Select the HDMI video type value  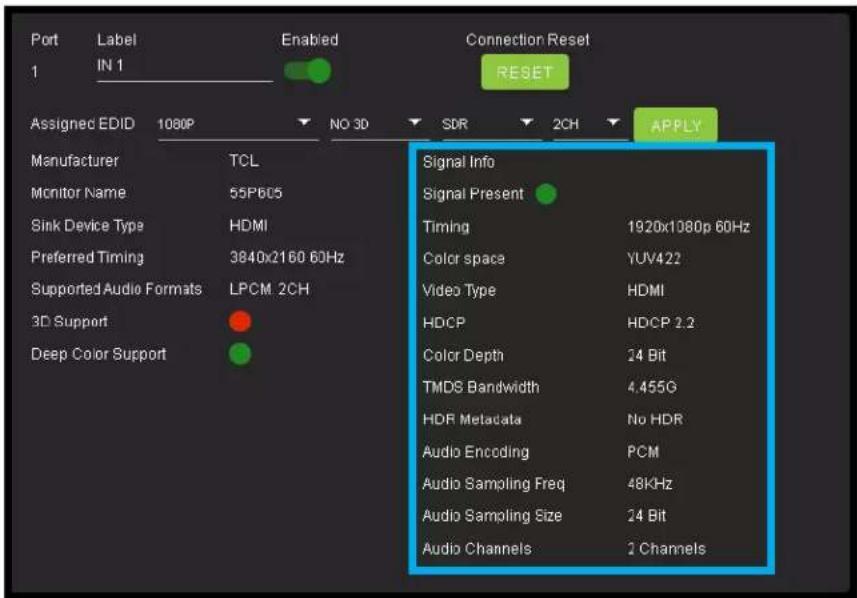(645, 290)
